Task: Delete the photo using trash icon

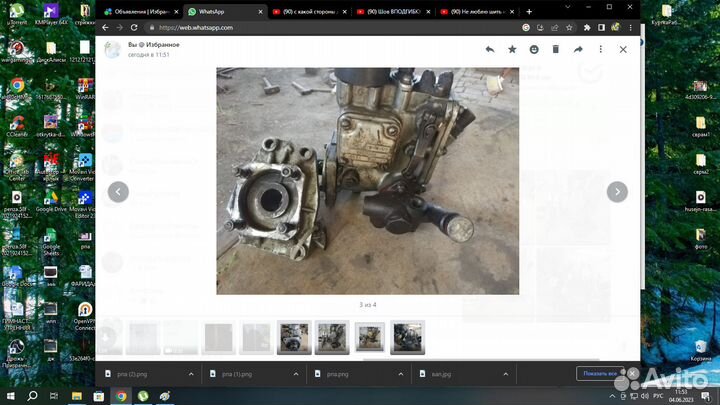Action: (556, 49)
